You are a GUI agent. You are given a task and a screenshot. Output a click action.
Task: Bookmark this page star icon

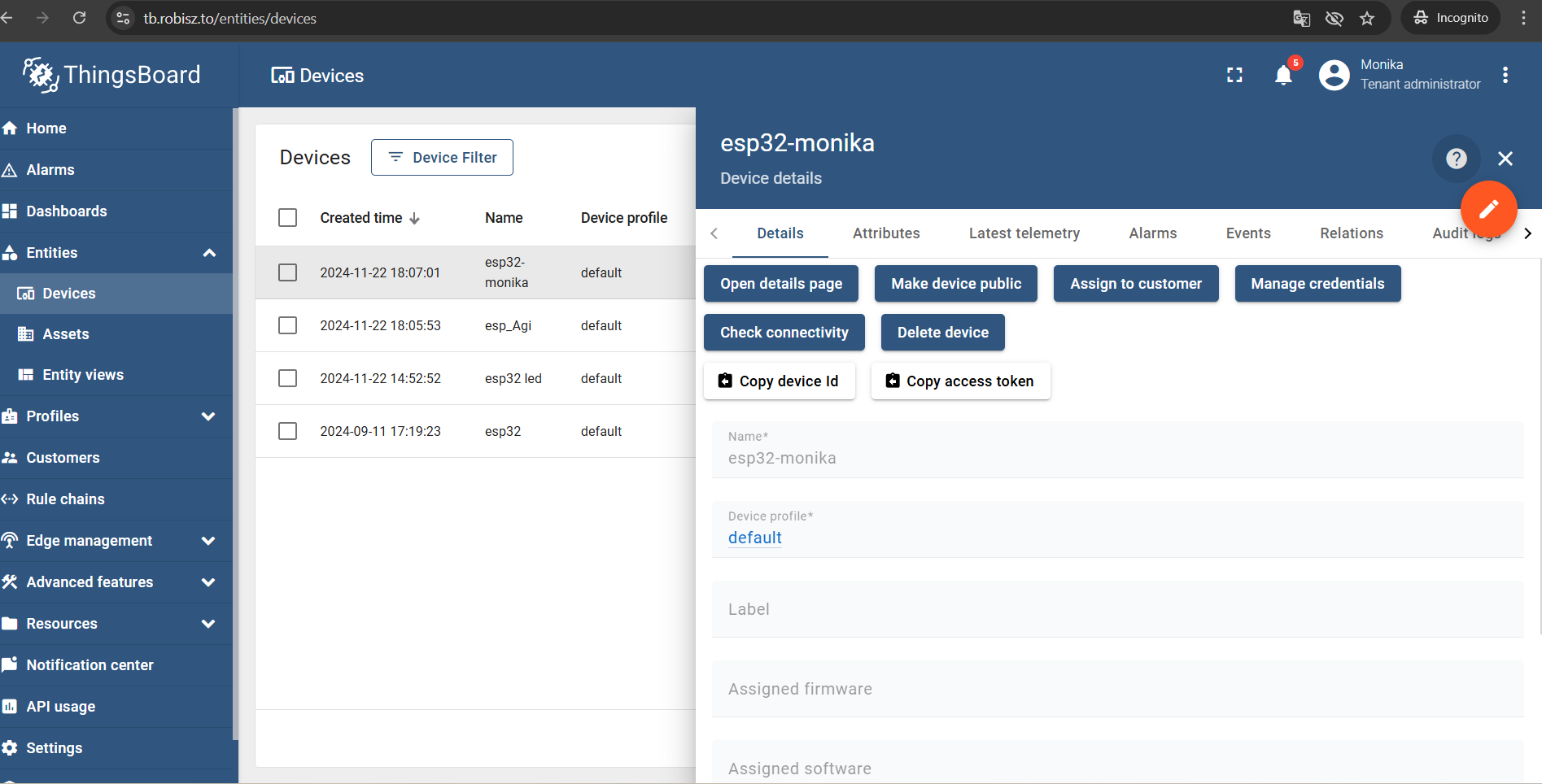coord(1367,18)
